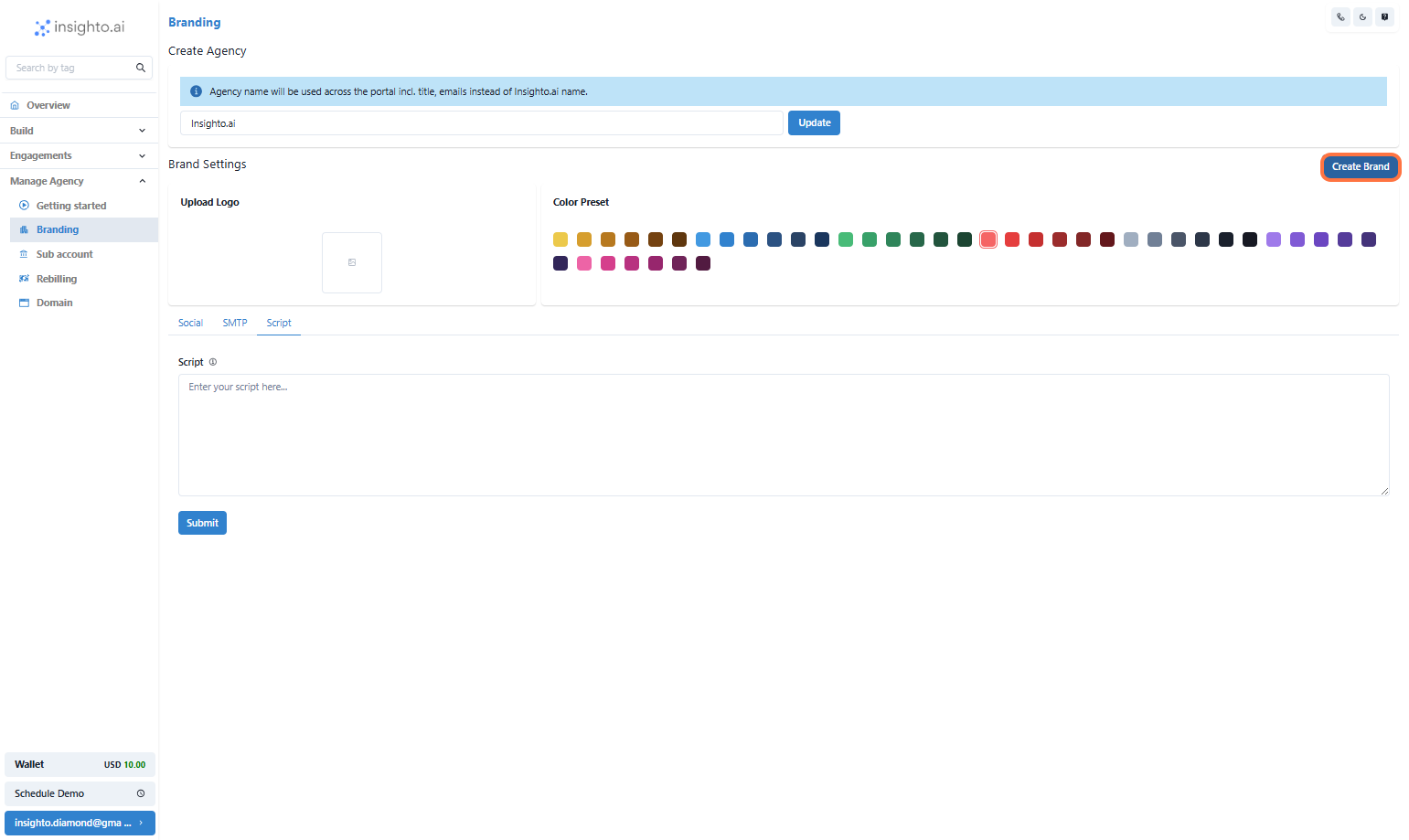Focus the Search by tag field

tap(79, 68)
